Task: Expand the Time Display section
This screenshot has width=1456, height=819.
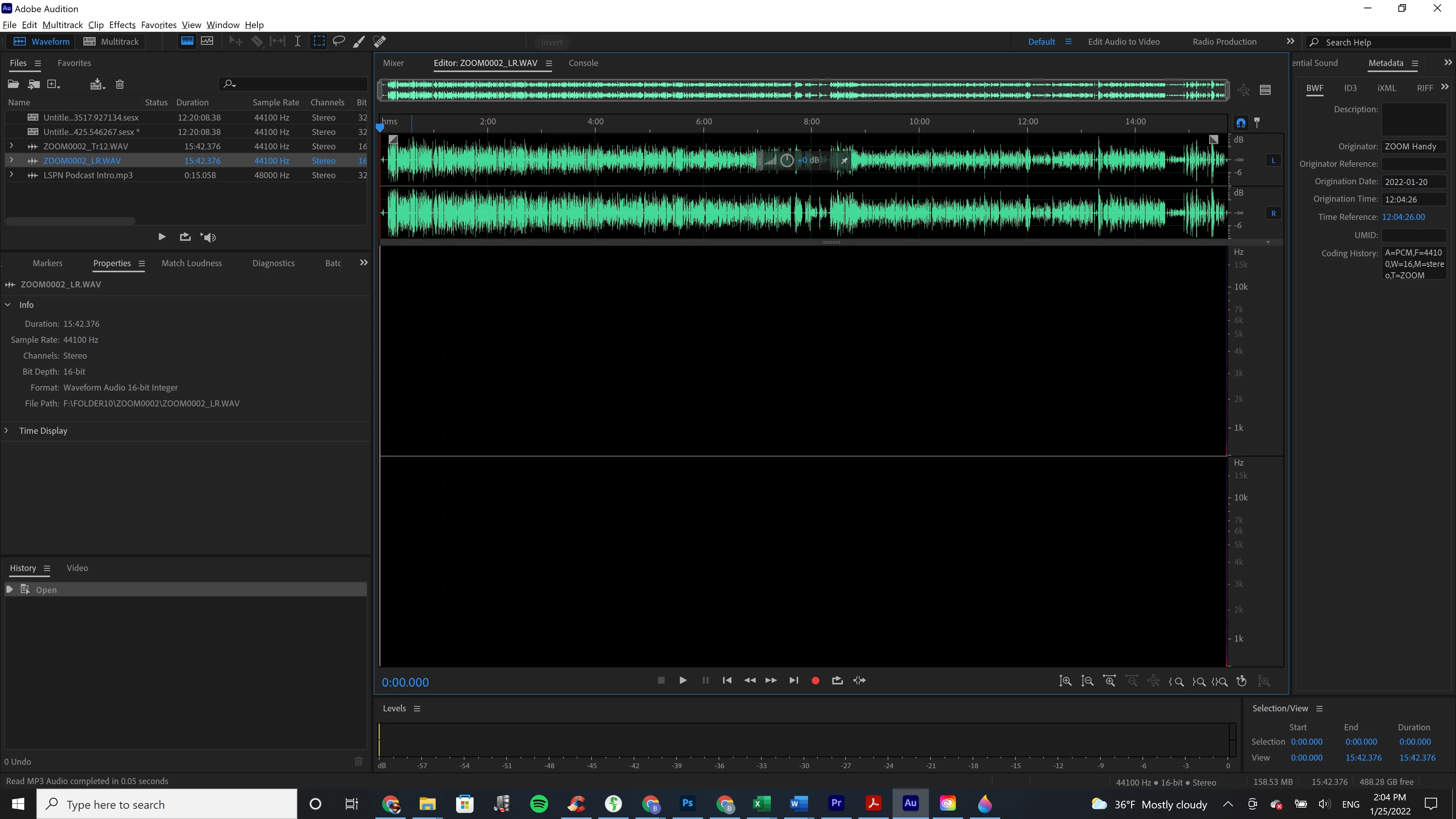Action: point(7,431)
